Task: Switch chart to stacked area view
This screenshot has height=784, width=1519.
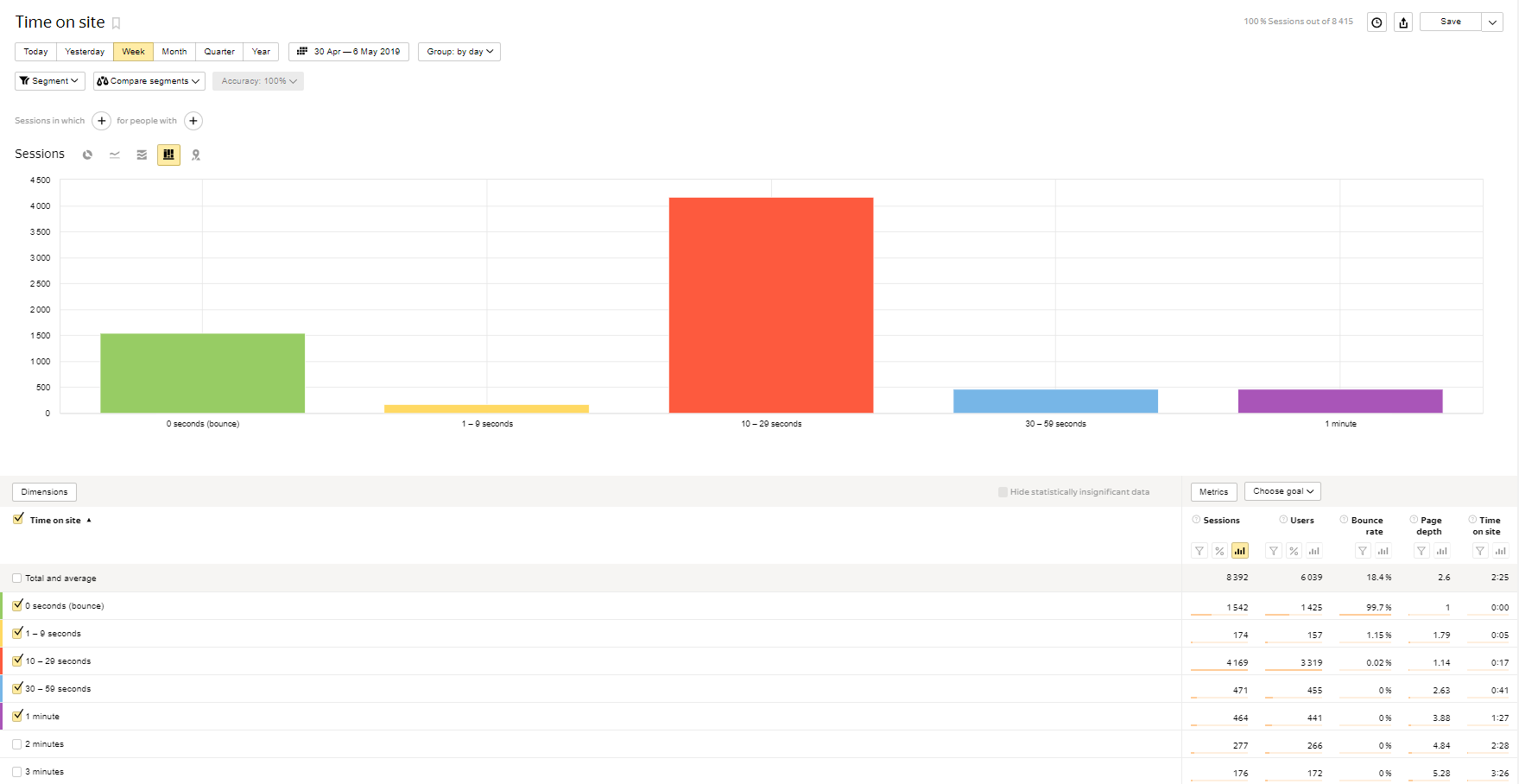Action: (142, 155)
